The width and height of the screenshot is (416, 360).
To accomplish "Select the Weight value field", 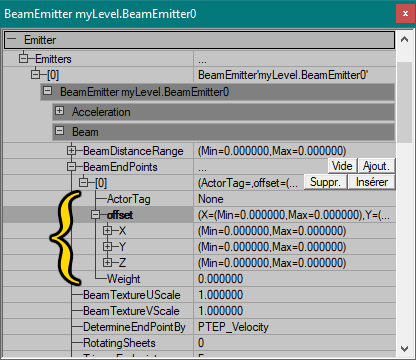I will click(x=295, y=279).
